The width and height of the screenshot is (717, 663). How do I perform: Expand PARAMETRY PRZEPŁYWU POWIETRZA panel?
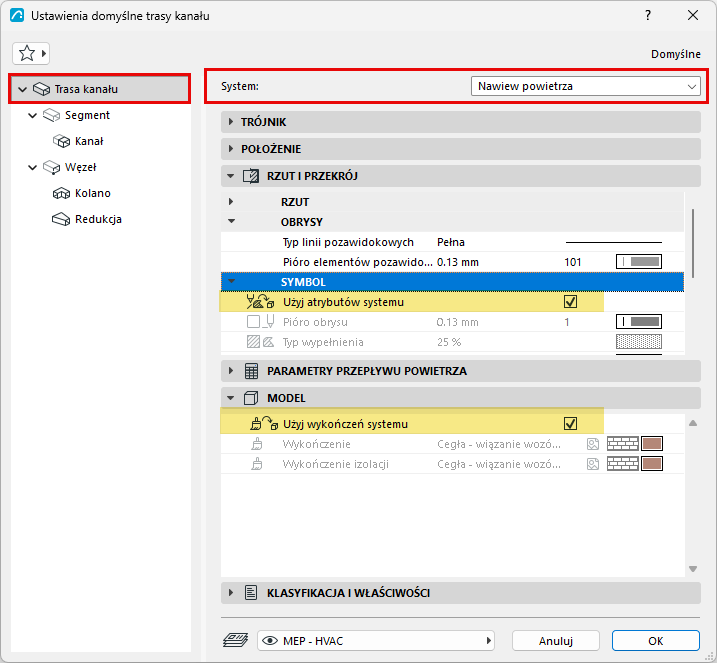460,371
